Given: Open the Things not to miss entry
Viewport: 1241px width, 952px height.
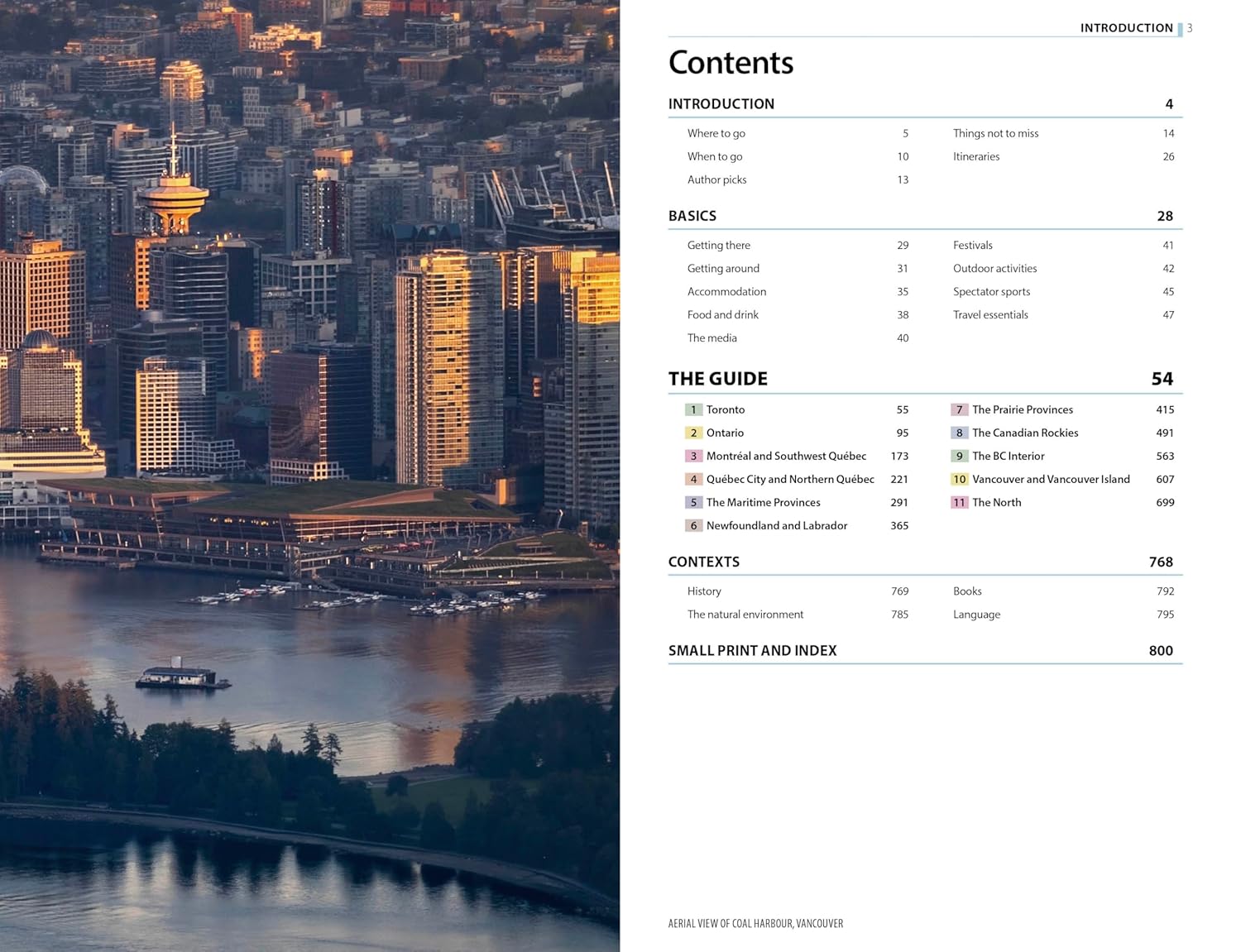Looking at the screenshot, I should 995,133.
